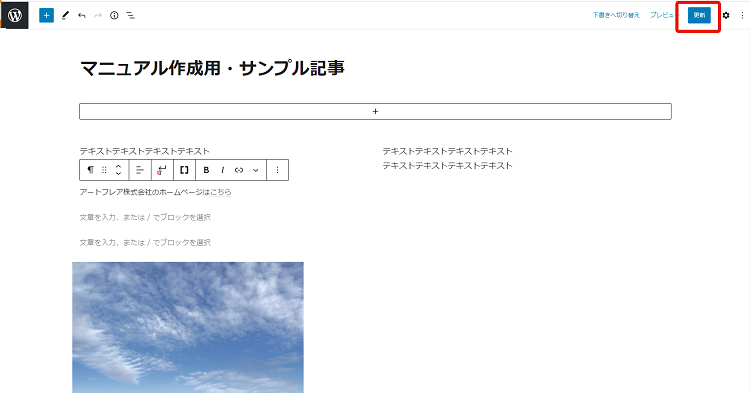Image resolution: width=750 pixels, height=393 pixels.
Task: Click the shortcode brackets icon
Action: click(184, 170)
